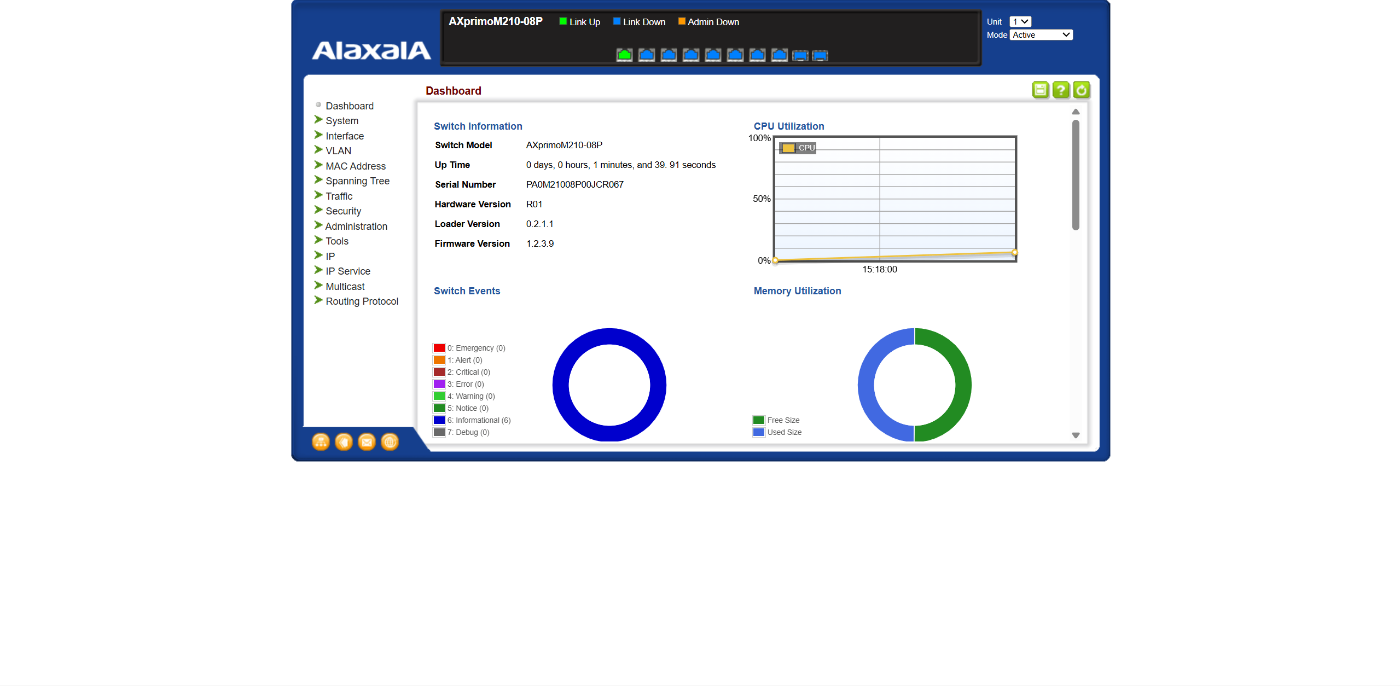
Task: Select the fourth port icon in panel
Action: pos(691,55)
